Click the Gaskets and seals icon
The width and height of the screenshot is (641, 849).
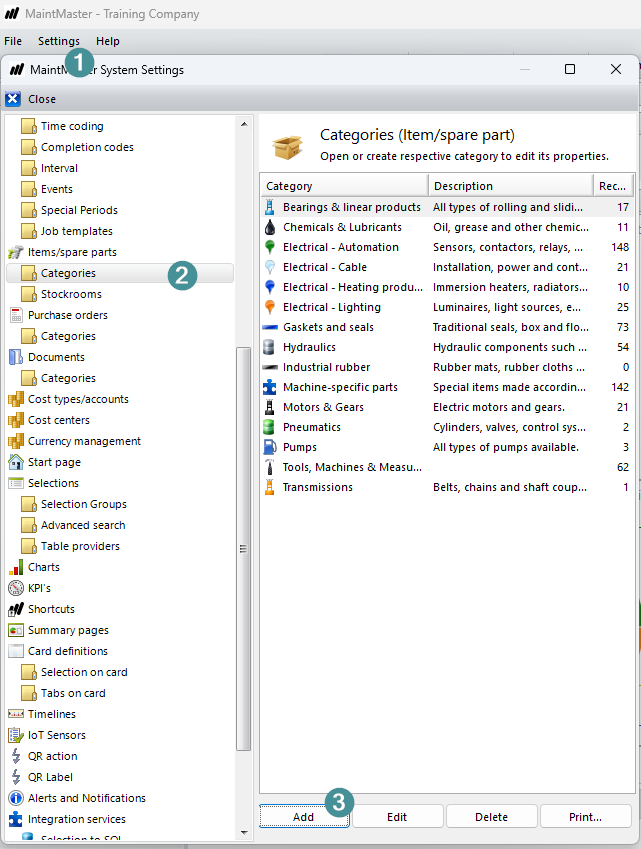coord(270,327)
